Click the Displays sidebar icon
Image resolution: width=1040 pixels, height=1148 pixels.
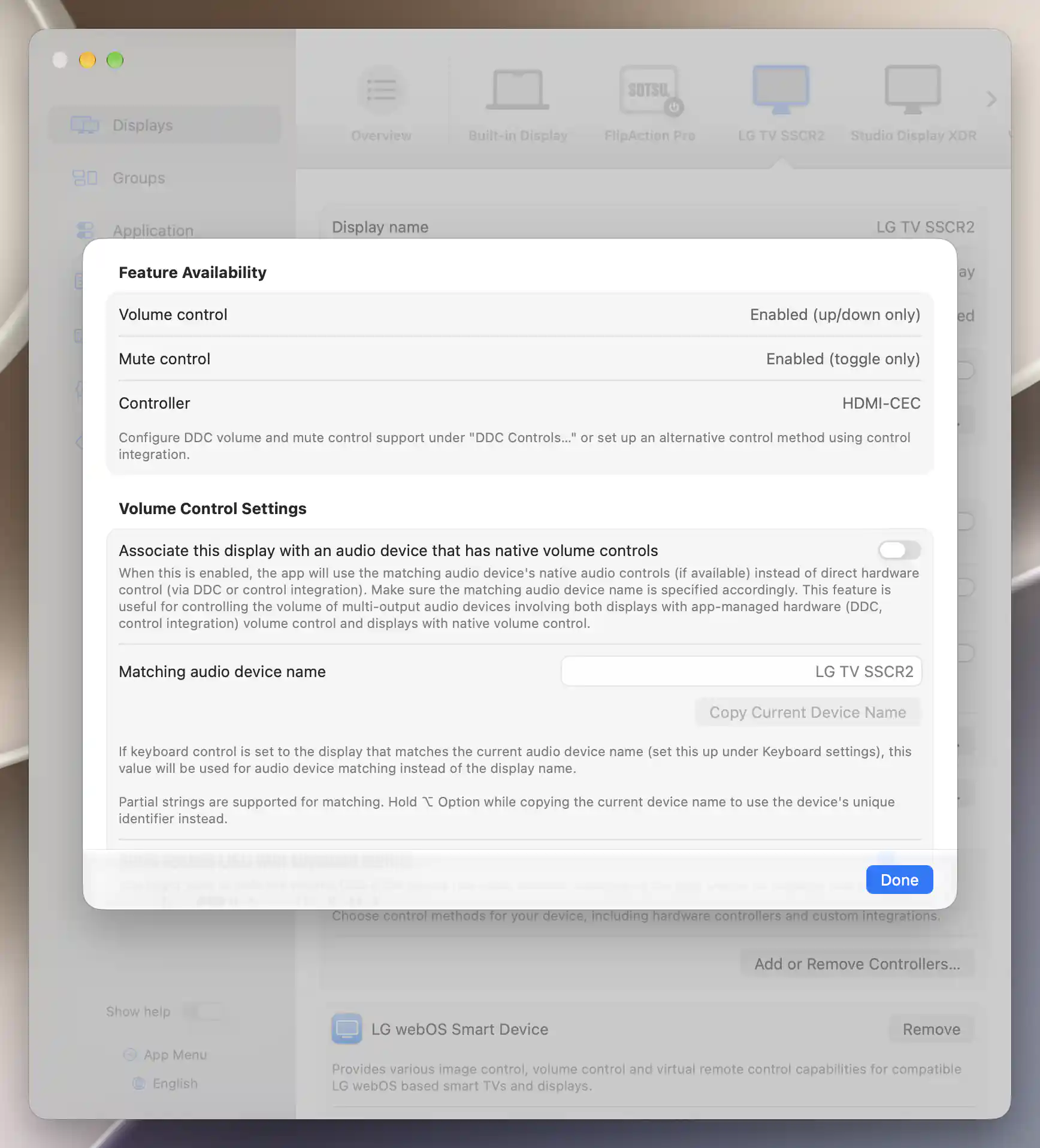84,125
